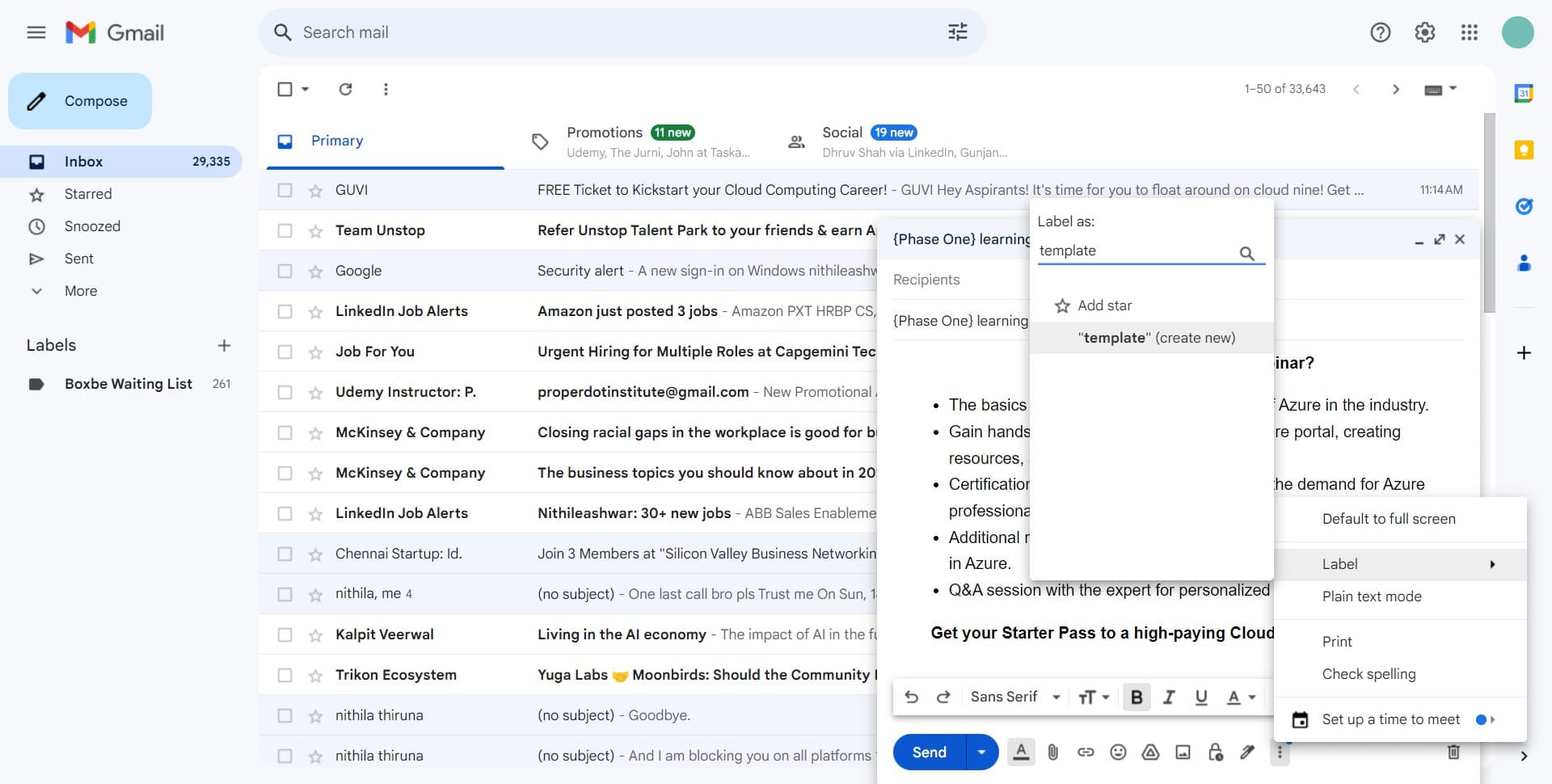
Task: Click the attach files paperclip icon
Action: point(1052,752)
